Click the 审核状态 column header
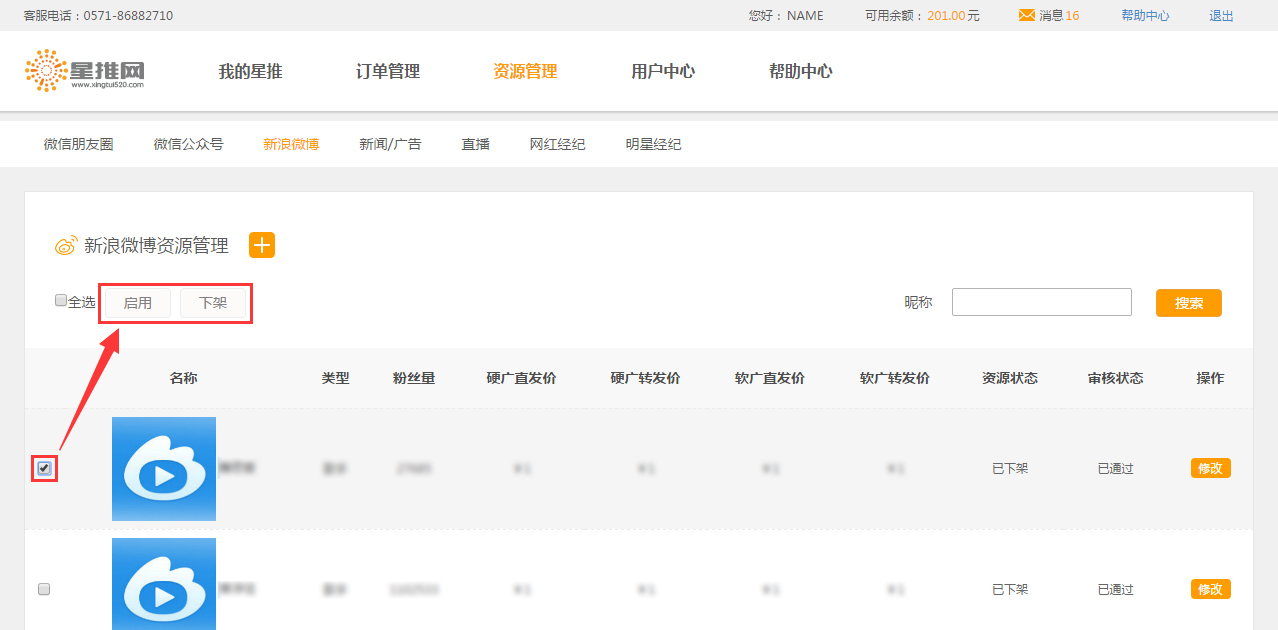Screen dimensions: 1278x630 point(1115,378)
